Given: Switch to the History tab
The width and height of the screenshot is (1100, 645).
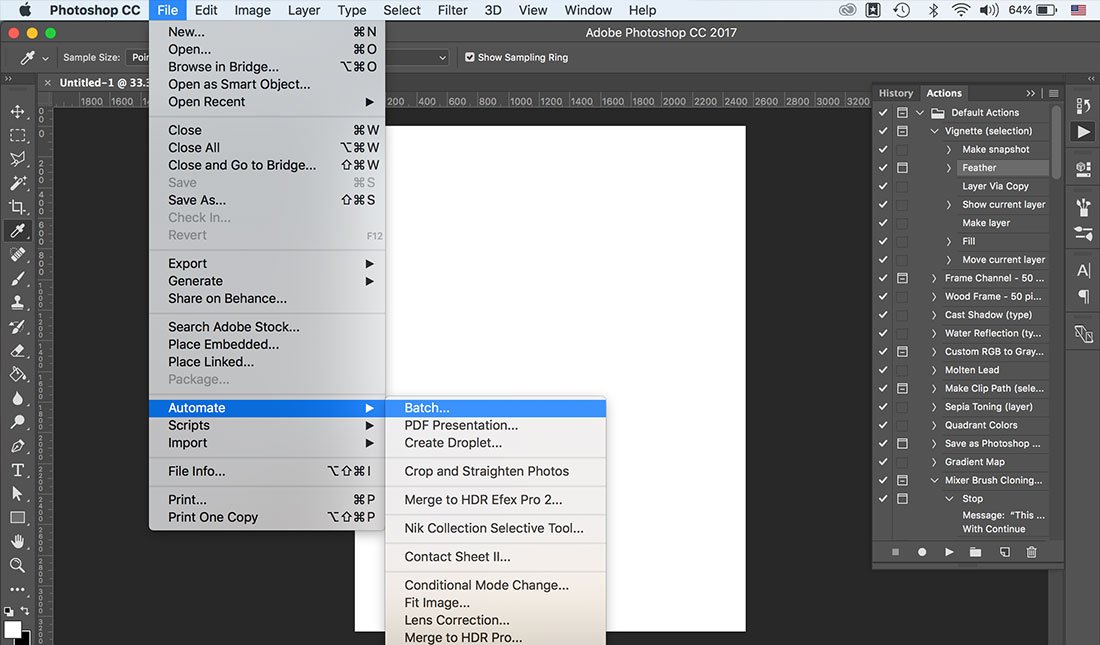Looking at the screenshot, I should pos(896,93).
